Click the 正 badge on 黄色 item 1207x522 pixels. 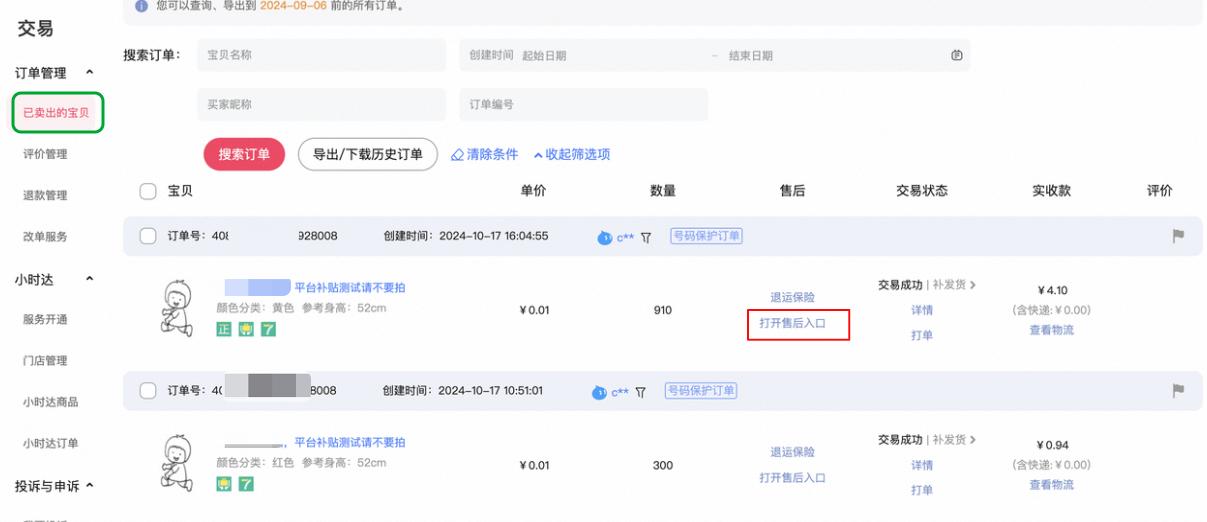point(224,329)
